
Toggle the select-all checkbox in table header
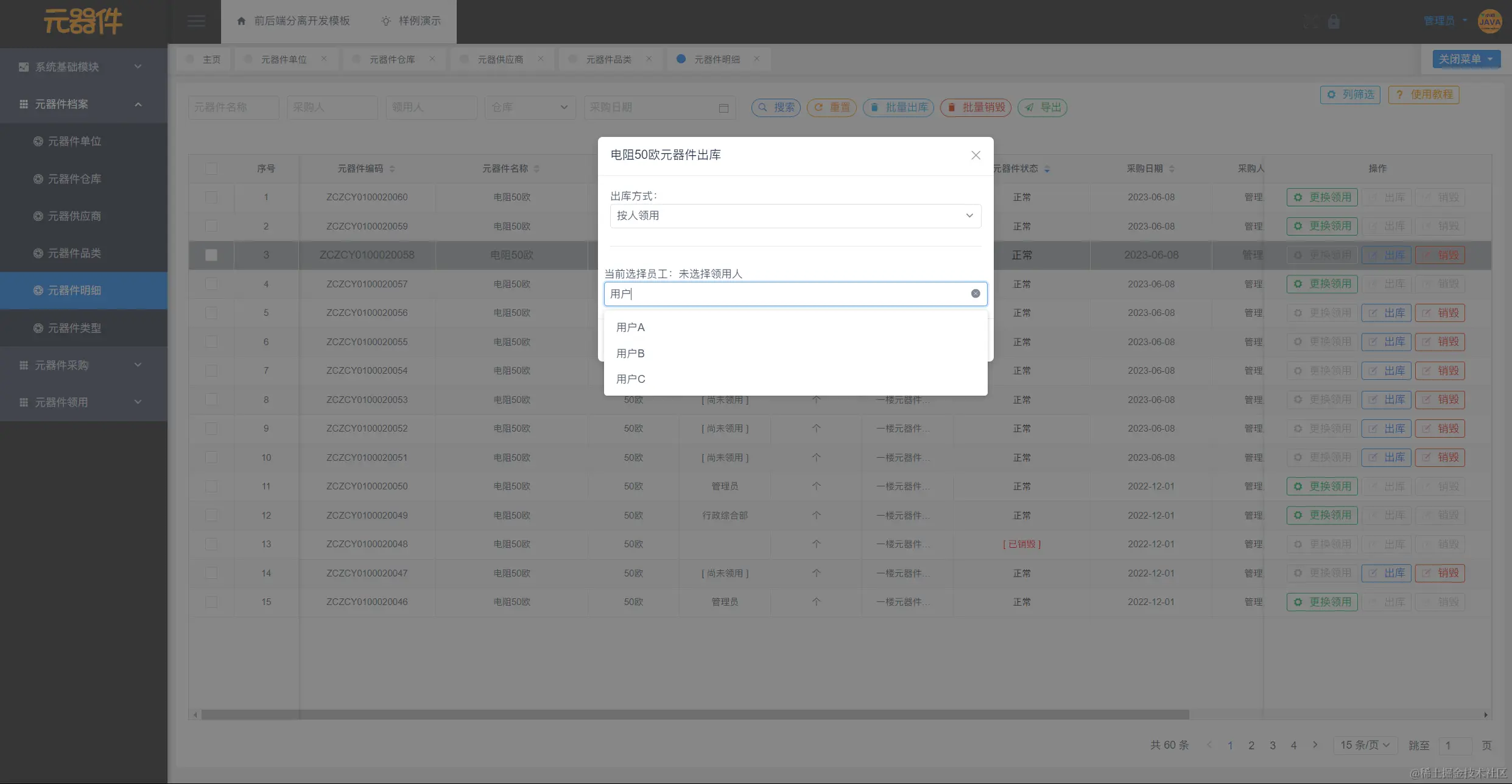[211, 169]
